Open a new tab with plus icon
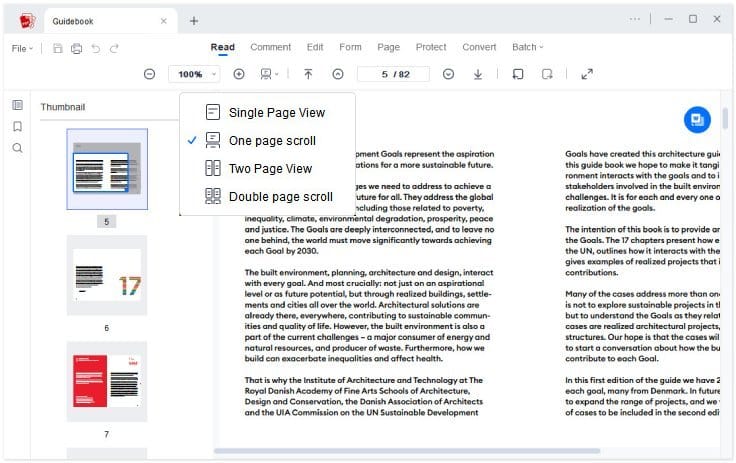736x463 pixels. point(194,21)
